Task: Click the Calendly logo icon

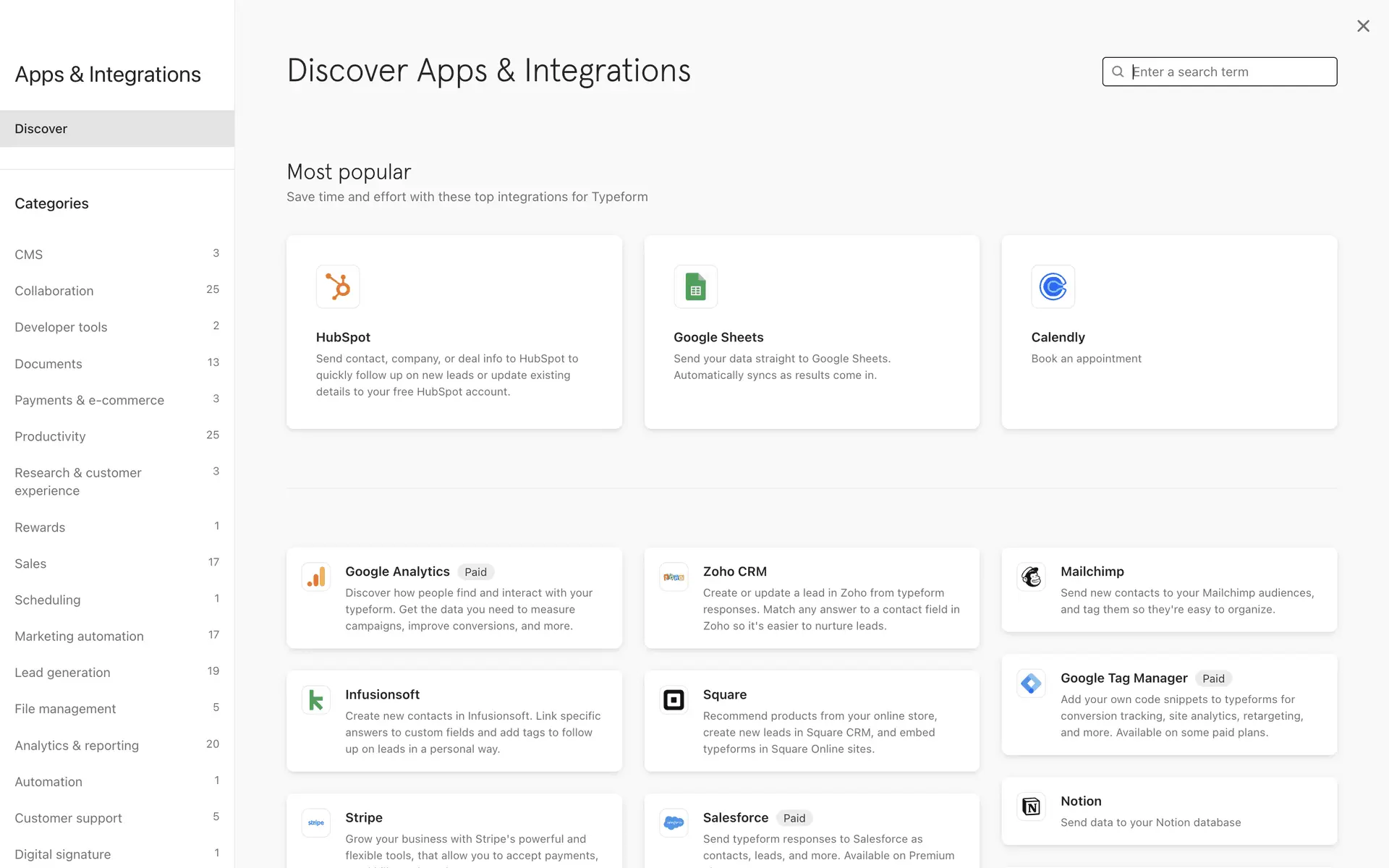Action: tap(1053, 286)
